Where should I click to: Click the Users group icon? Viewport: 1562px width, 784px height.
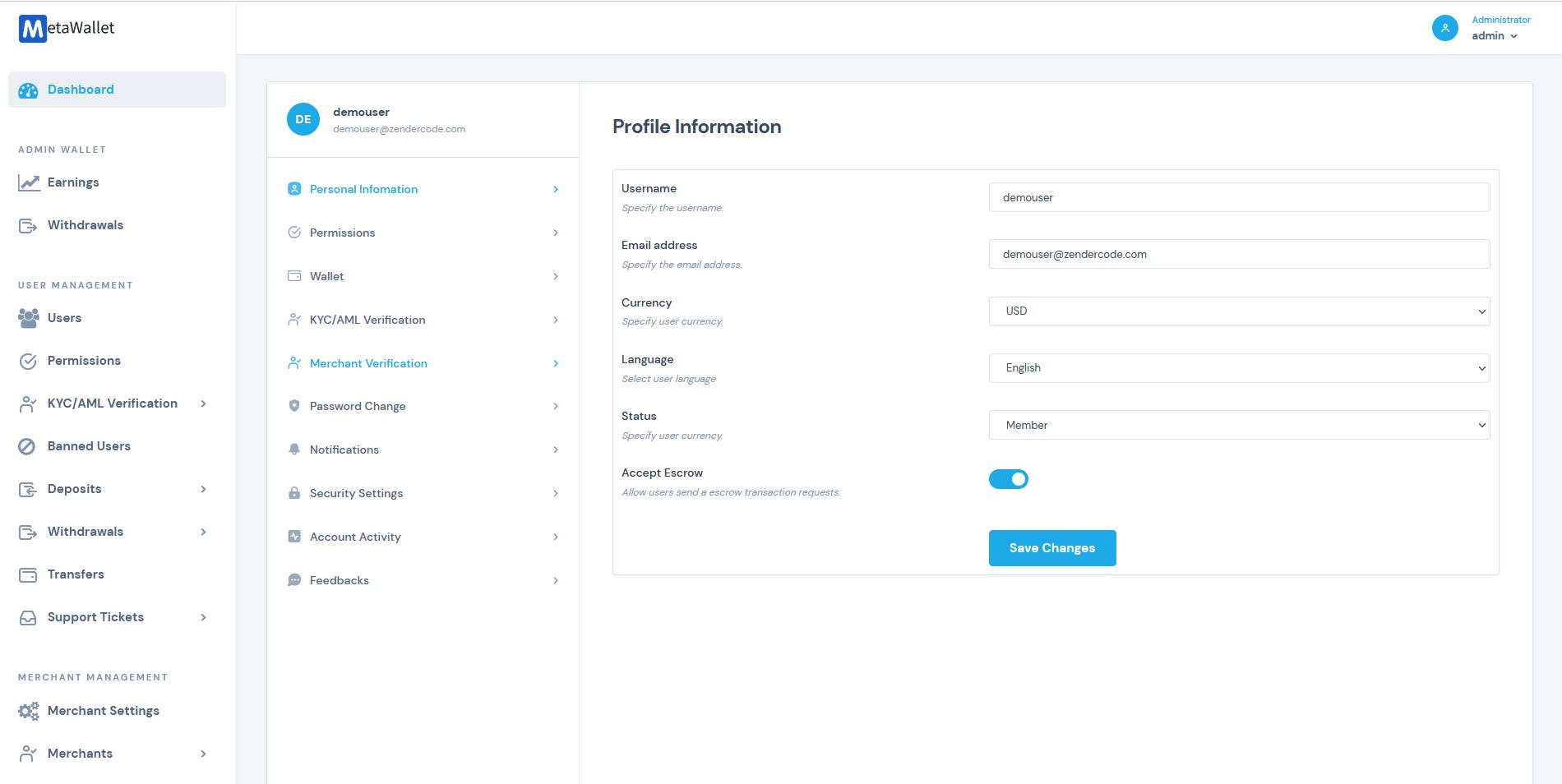pyautogui.click(x=29, y=318)
